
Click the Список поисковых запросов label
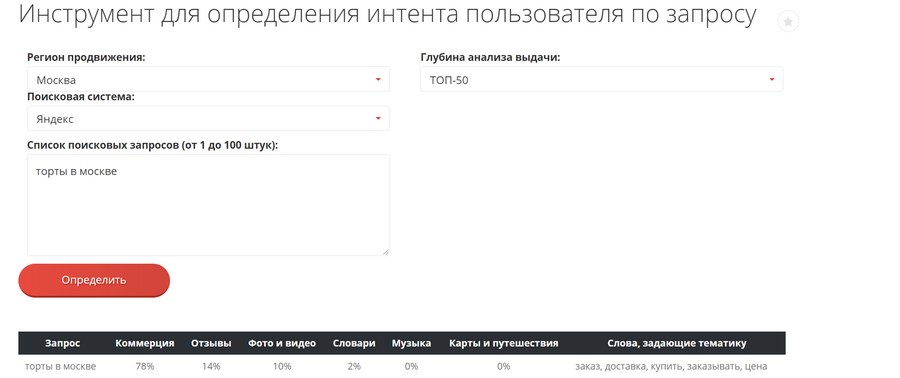(x=152, y=145)
